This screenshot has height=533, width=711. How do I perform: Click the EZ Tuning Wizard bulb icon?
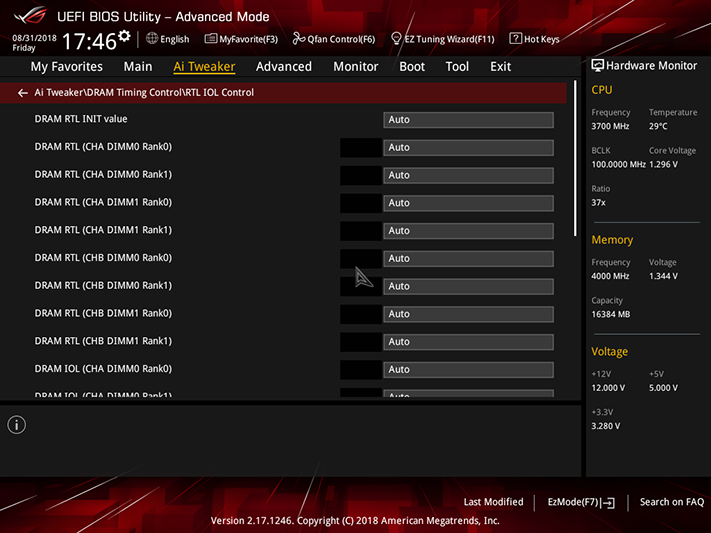[x=396, y=39]
